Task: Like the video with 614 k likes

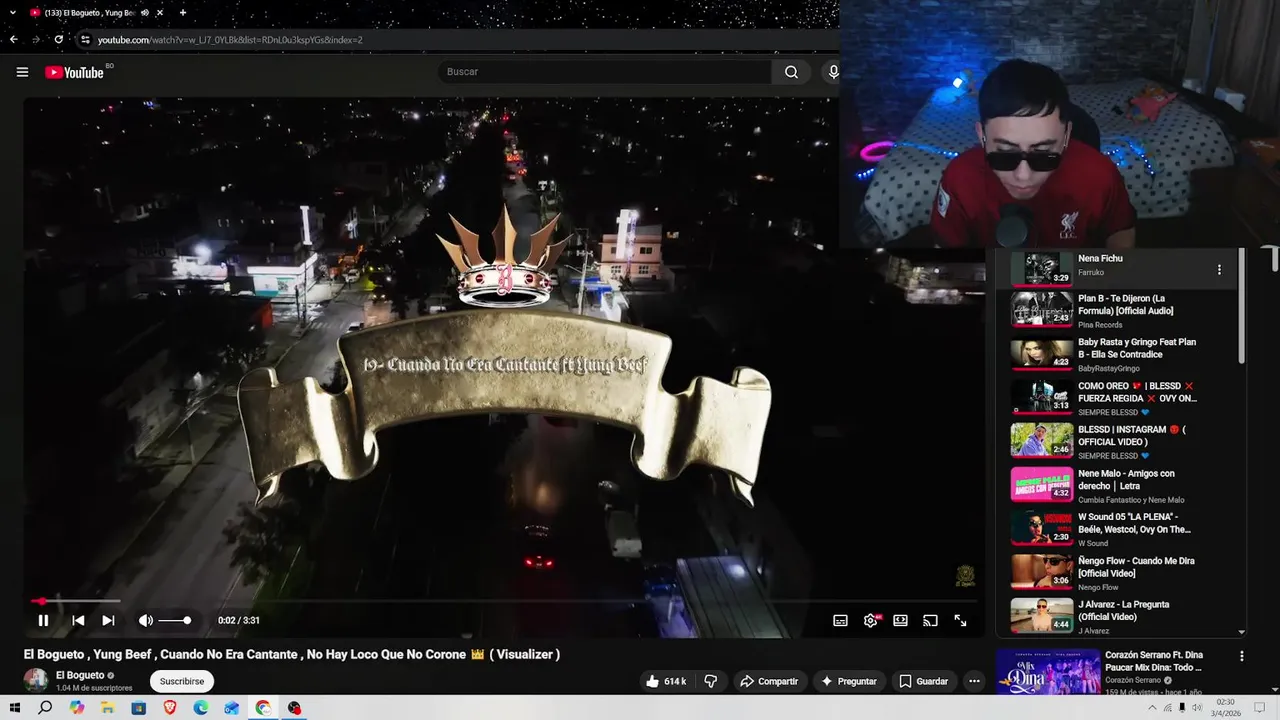Action: (x=666, y=681)
